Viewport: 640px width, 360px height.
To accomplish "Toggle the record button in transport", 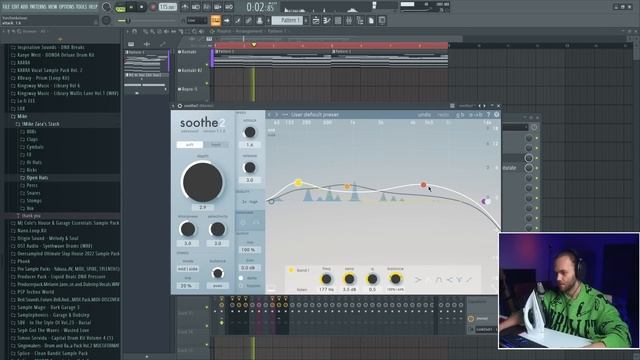I will click(153, 7).
